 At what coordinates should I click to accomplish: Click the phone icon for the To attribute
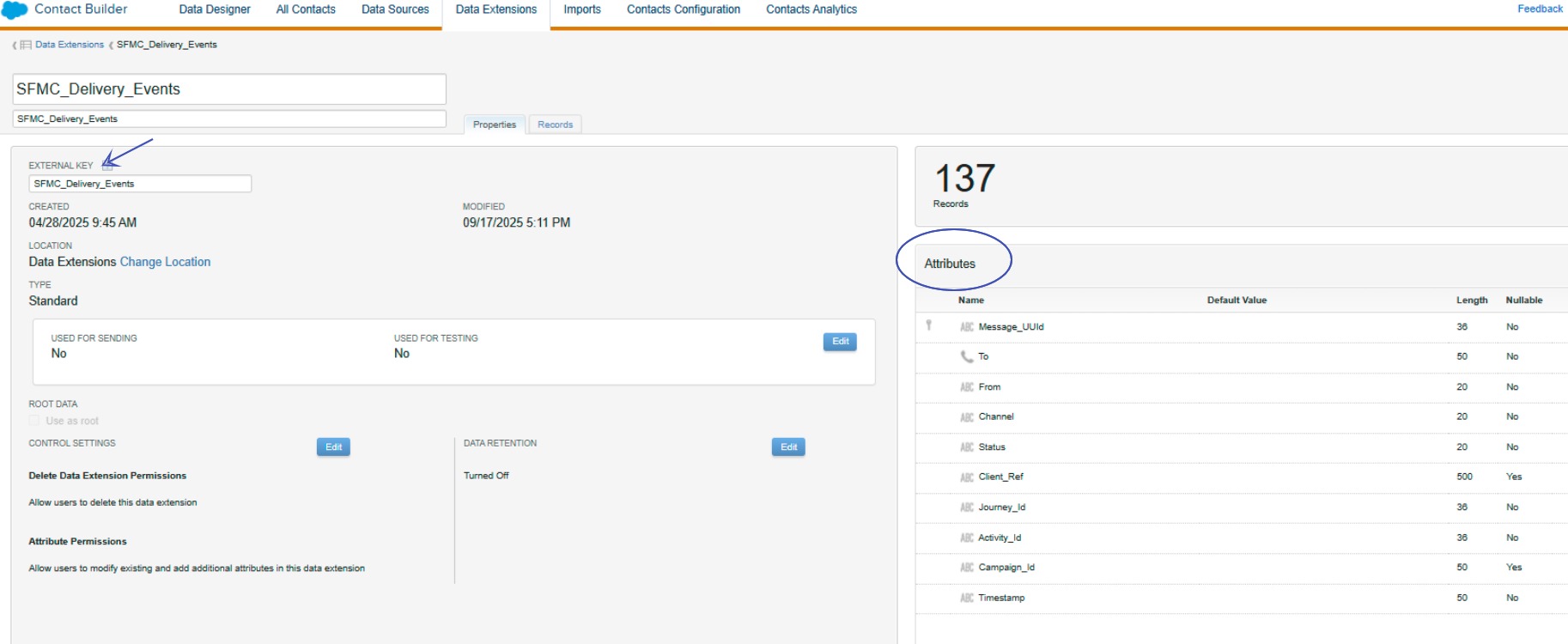click(x=967, y=356)
